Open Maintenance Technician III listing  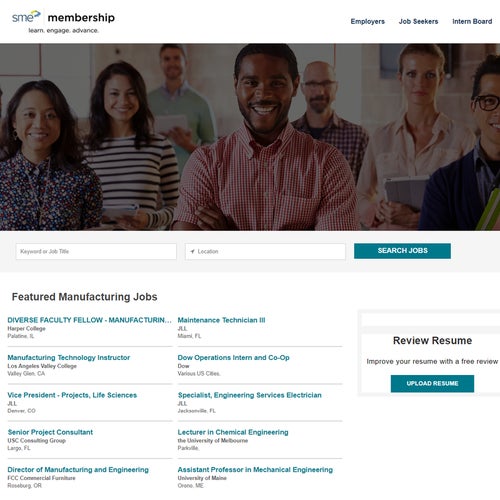coord(221,320)
